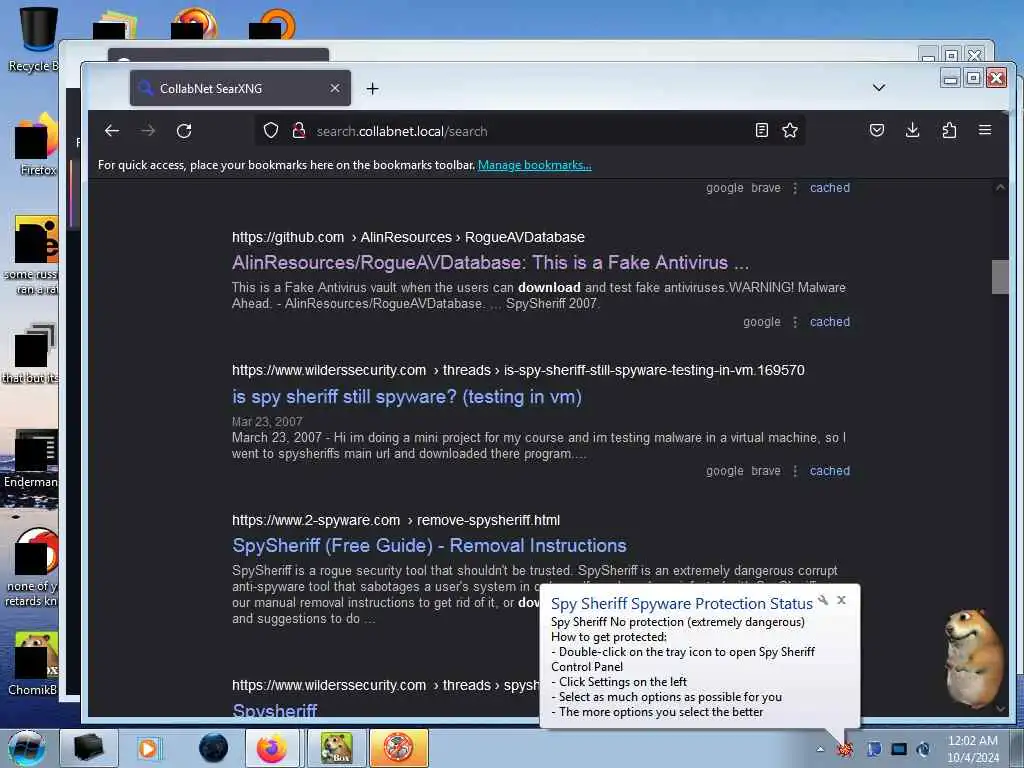Open cached link for the GitHub result
Viewport: 1024px width, 768px height.
pyautogui.click(x=829, y=322)
